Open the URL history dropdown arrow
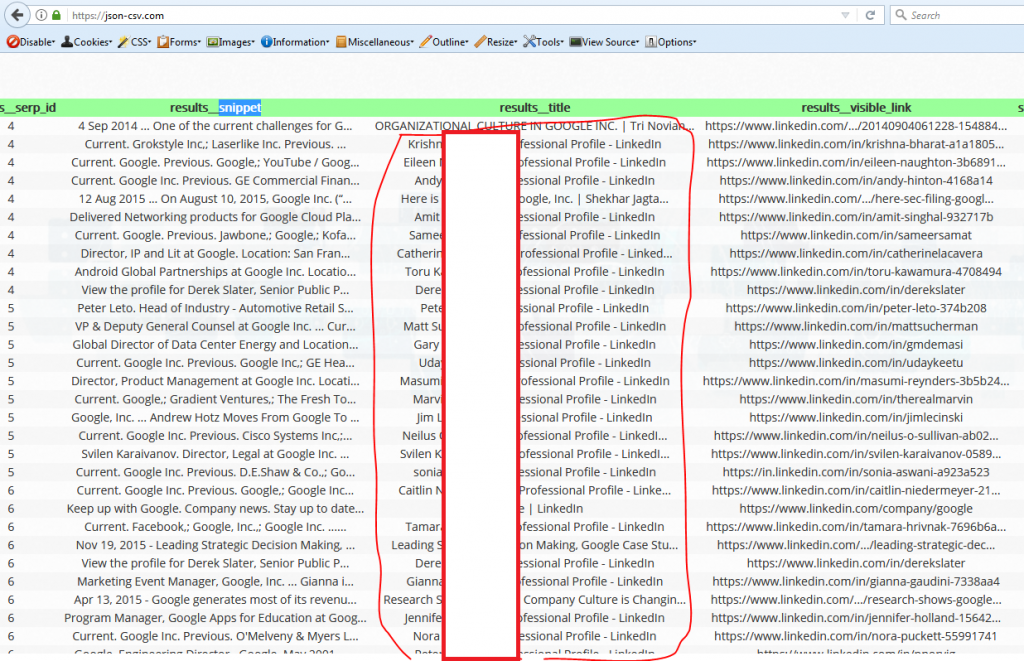This screenshot has height=661, width=1024. (x=845, y=15)
